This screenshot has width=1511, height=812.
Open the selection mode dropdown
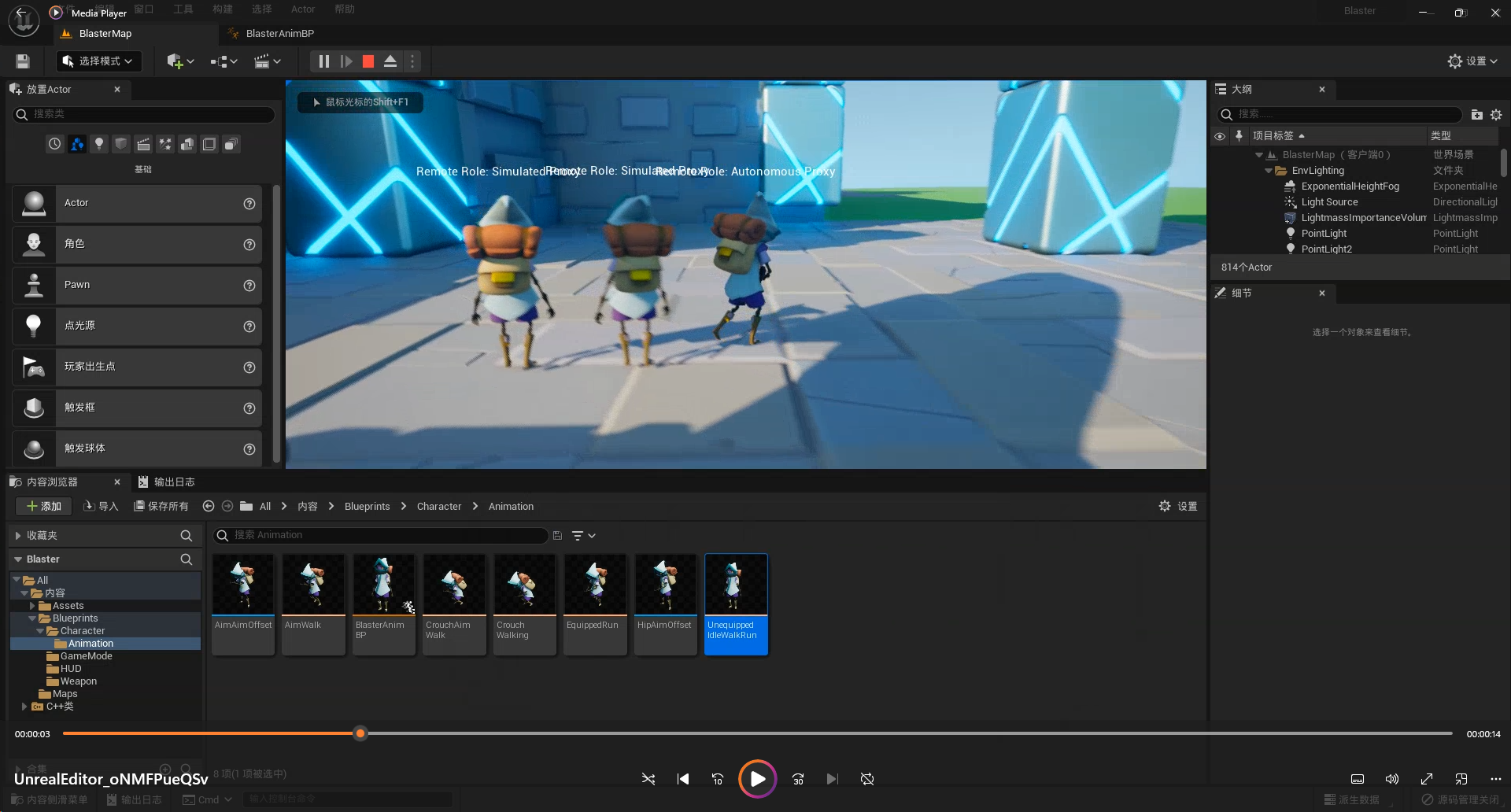pos(98,61)
